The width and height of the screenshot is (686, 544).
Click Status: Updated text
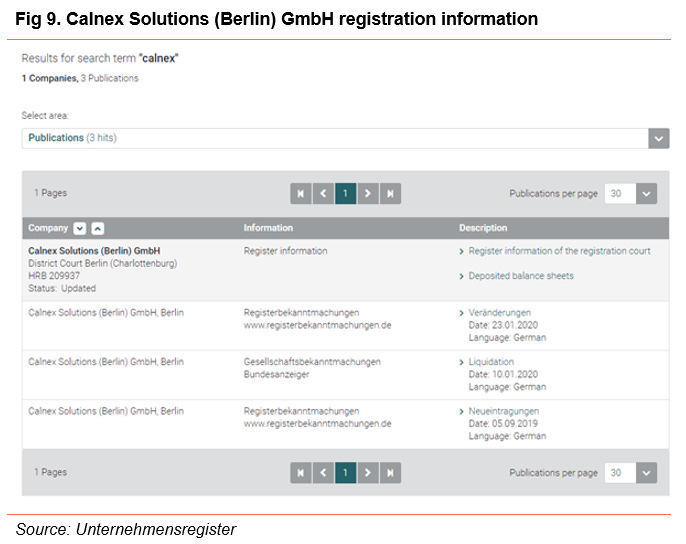[x=62, y=288]
